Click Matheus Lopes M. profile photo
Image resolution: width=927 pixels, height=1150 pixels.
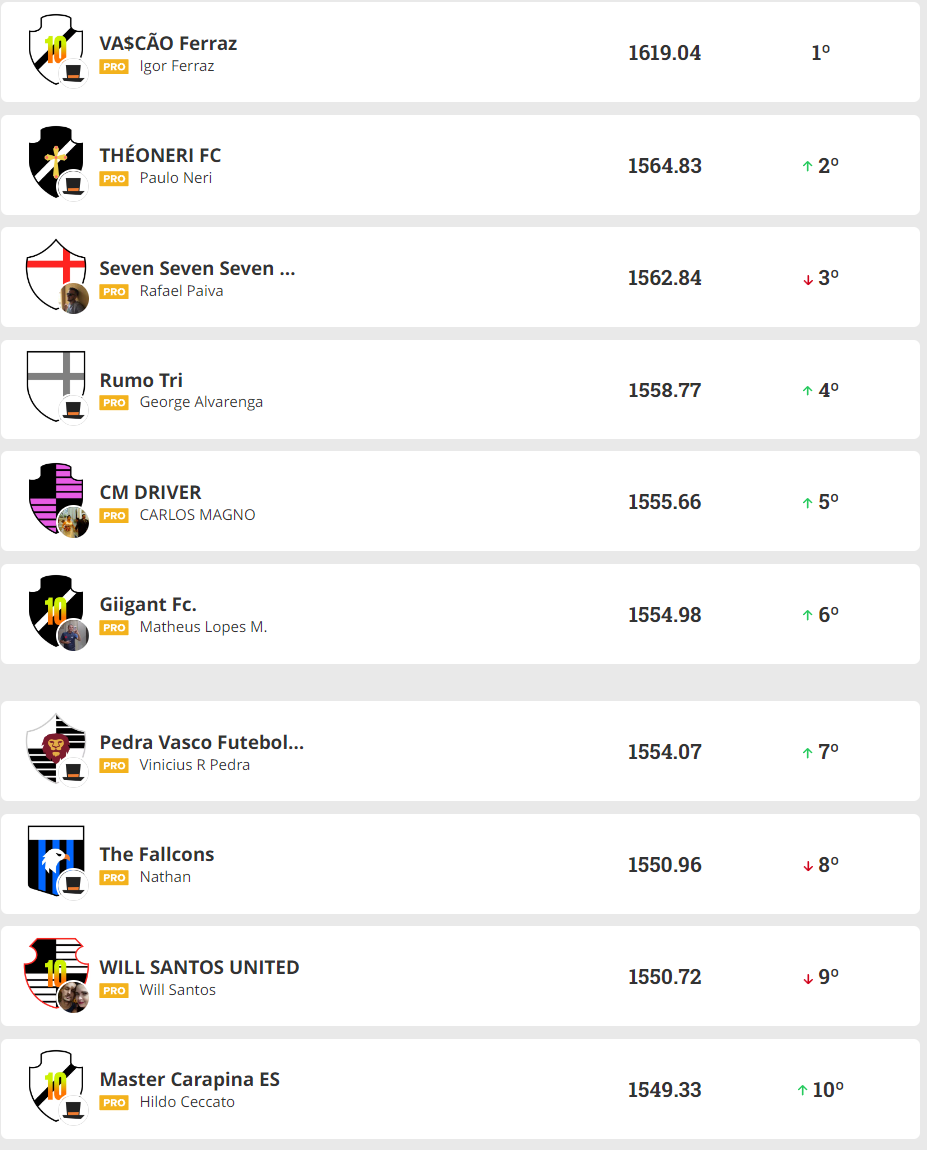74,635
